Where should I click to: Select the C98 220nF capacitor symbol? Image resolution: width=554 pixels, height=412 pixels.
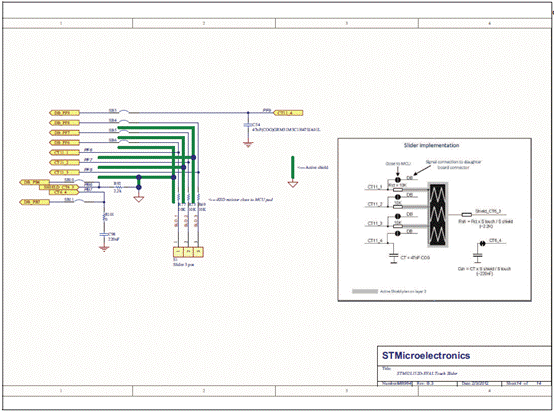point(104,234)
